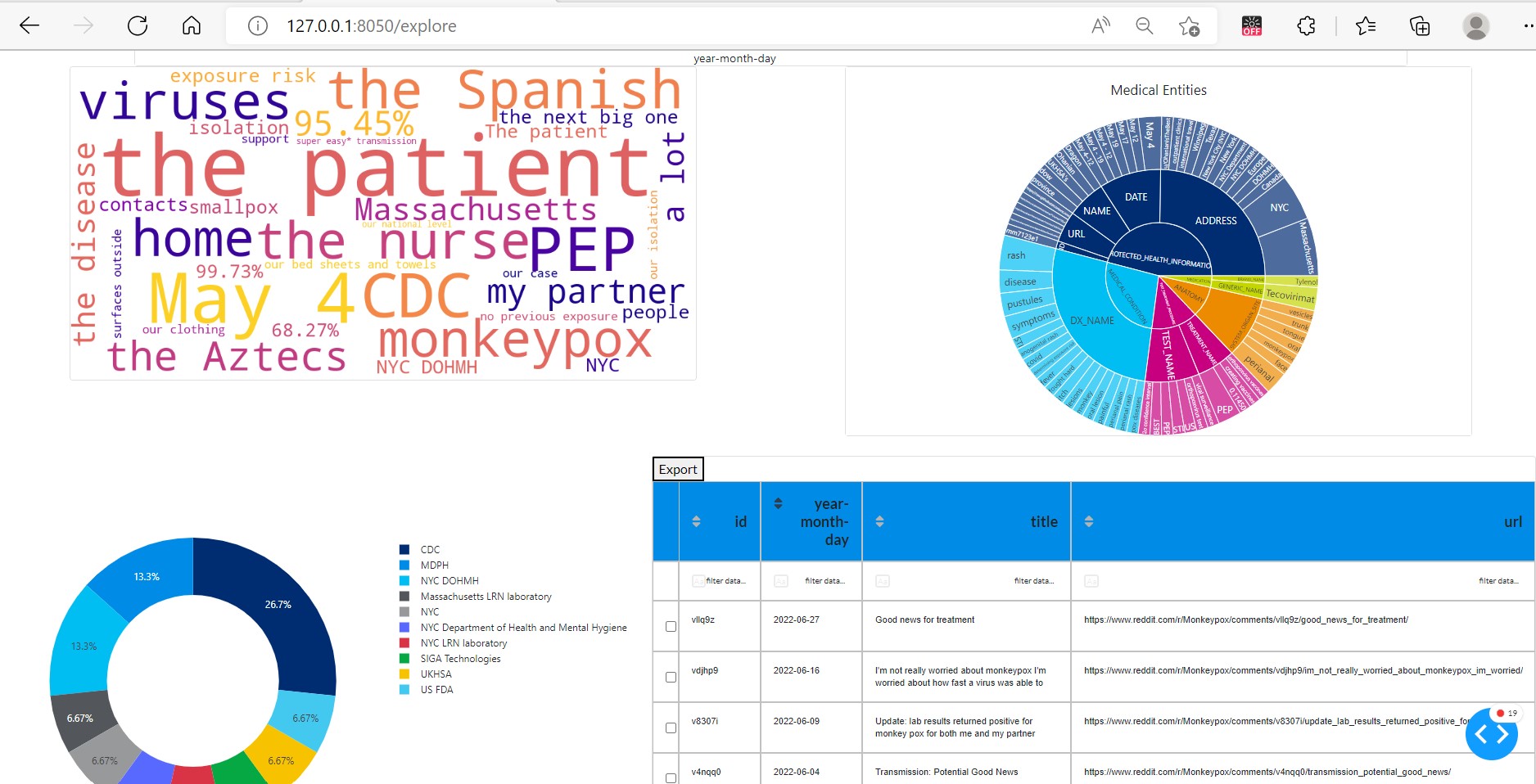The width and height of the screenshot is (1536, 784).
Task: Activate the Read aloud icon
Action: 1100,26
